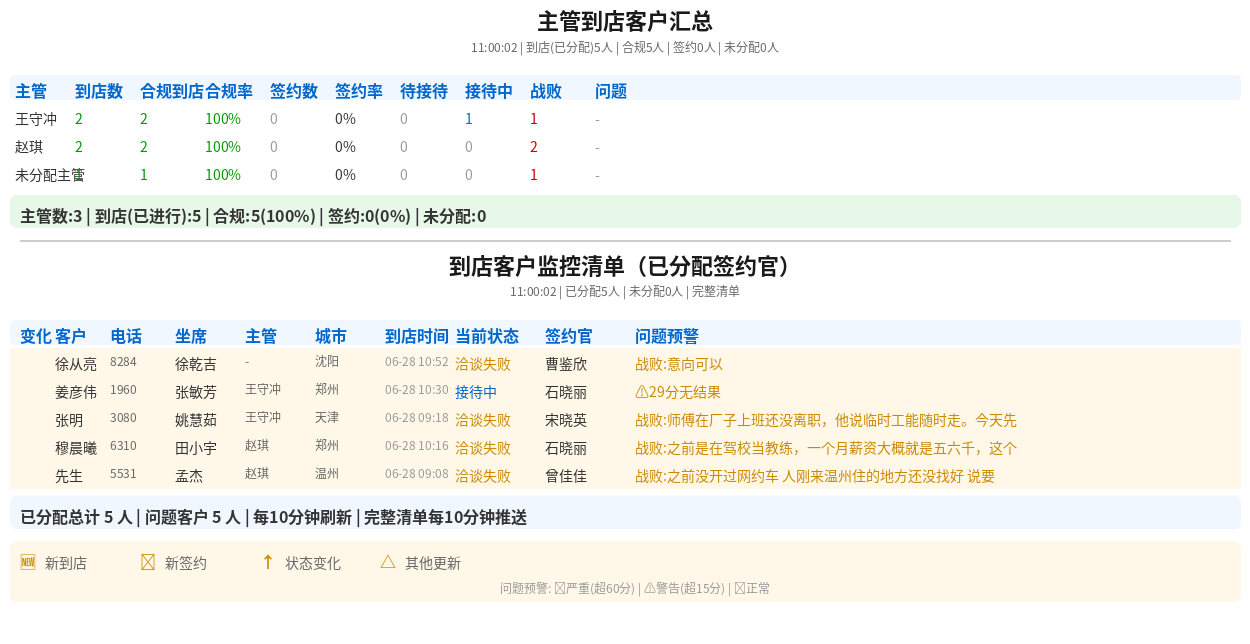Click 徐从亮's 洽谈失败 status
The height and width of the screenshot is (644, 1250).
483,364
